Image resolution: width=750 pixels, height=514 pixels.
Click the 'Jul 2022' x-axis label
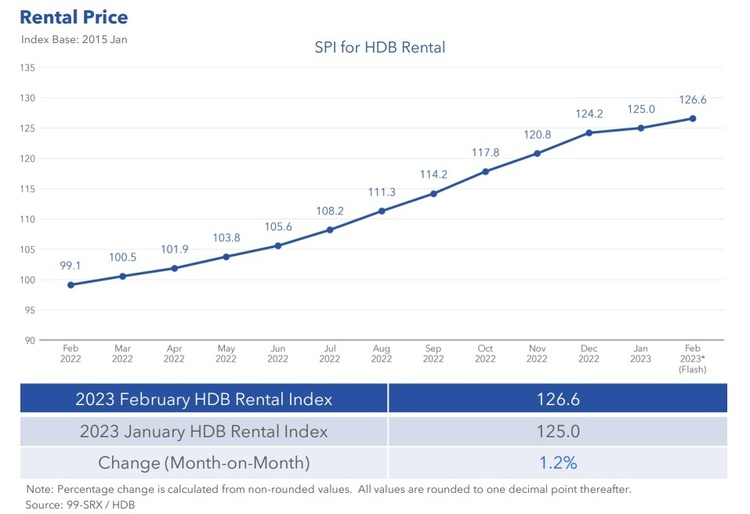click(330, 353)
